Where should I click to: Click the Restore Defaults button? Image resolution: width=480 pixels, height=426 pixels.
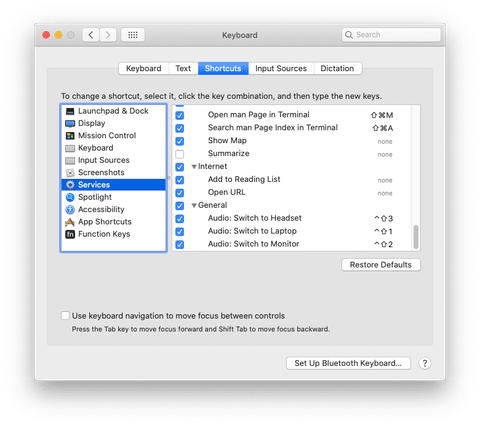[381, 265]
